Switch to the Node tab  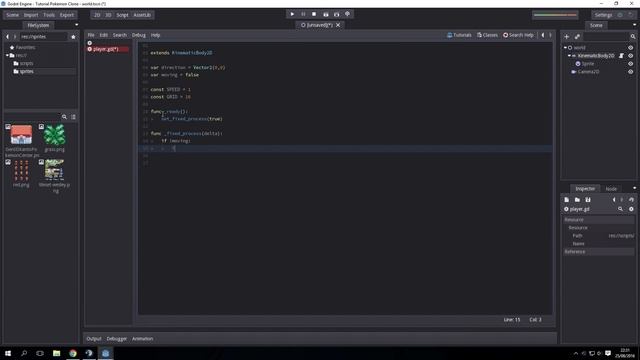[611, 189]
